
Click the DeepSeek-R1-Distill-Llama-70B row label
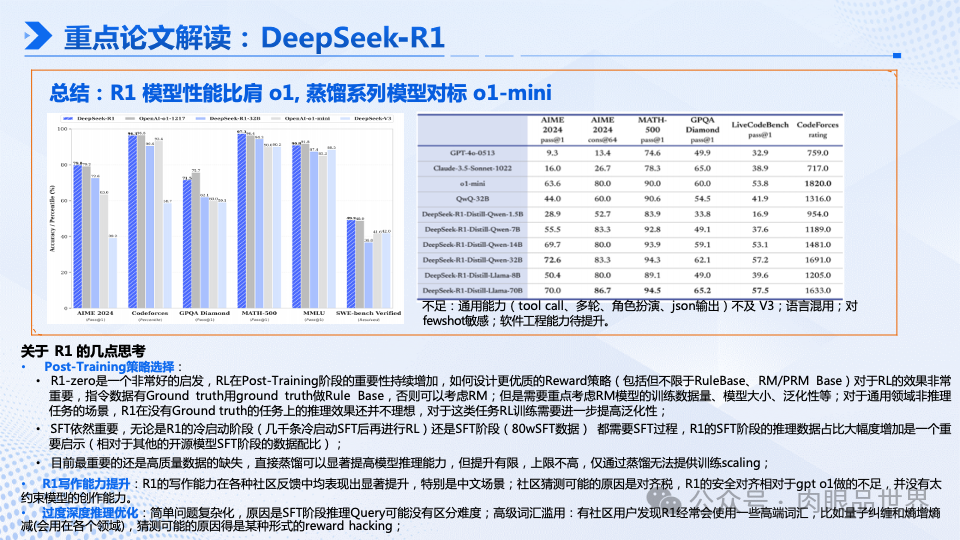(472, 291)
